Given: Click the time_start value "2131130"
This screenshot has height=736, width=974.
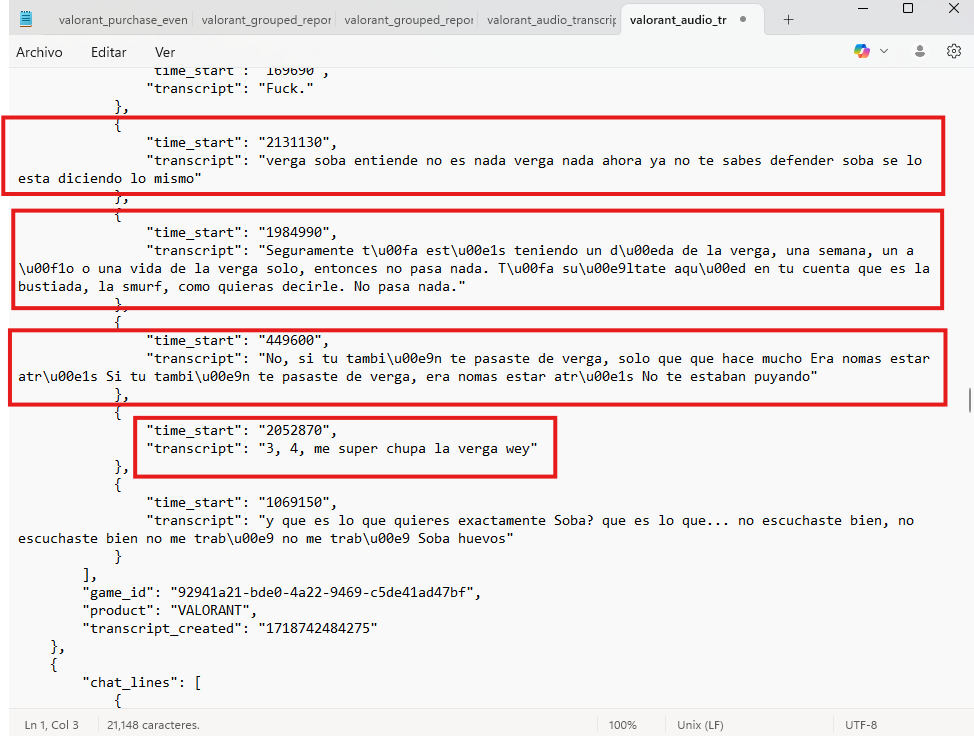Looking at the screenshot, I should 293,142.
